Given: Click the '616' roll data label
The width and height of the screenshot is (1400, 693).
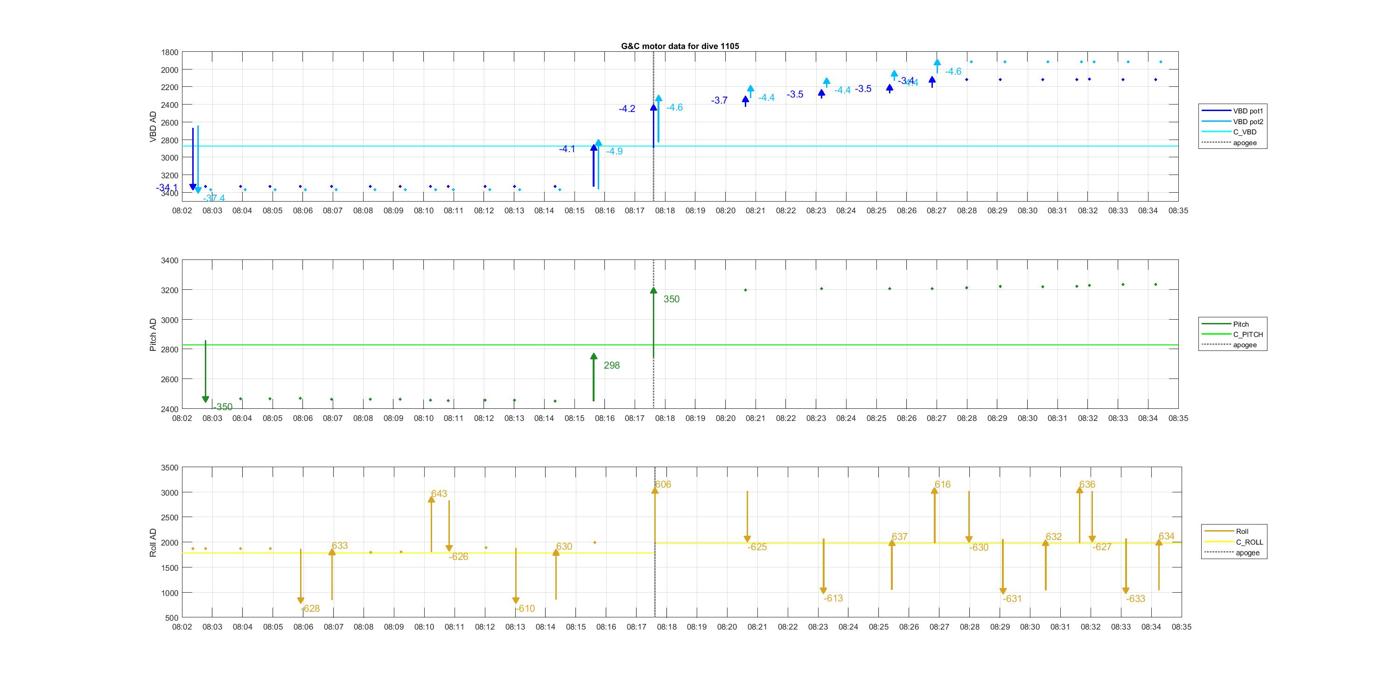Looking at the screenshot, I should click(942, 485).
